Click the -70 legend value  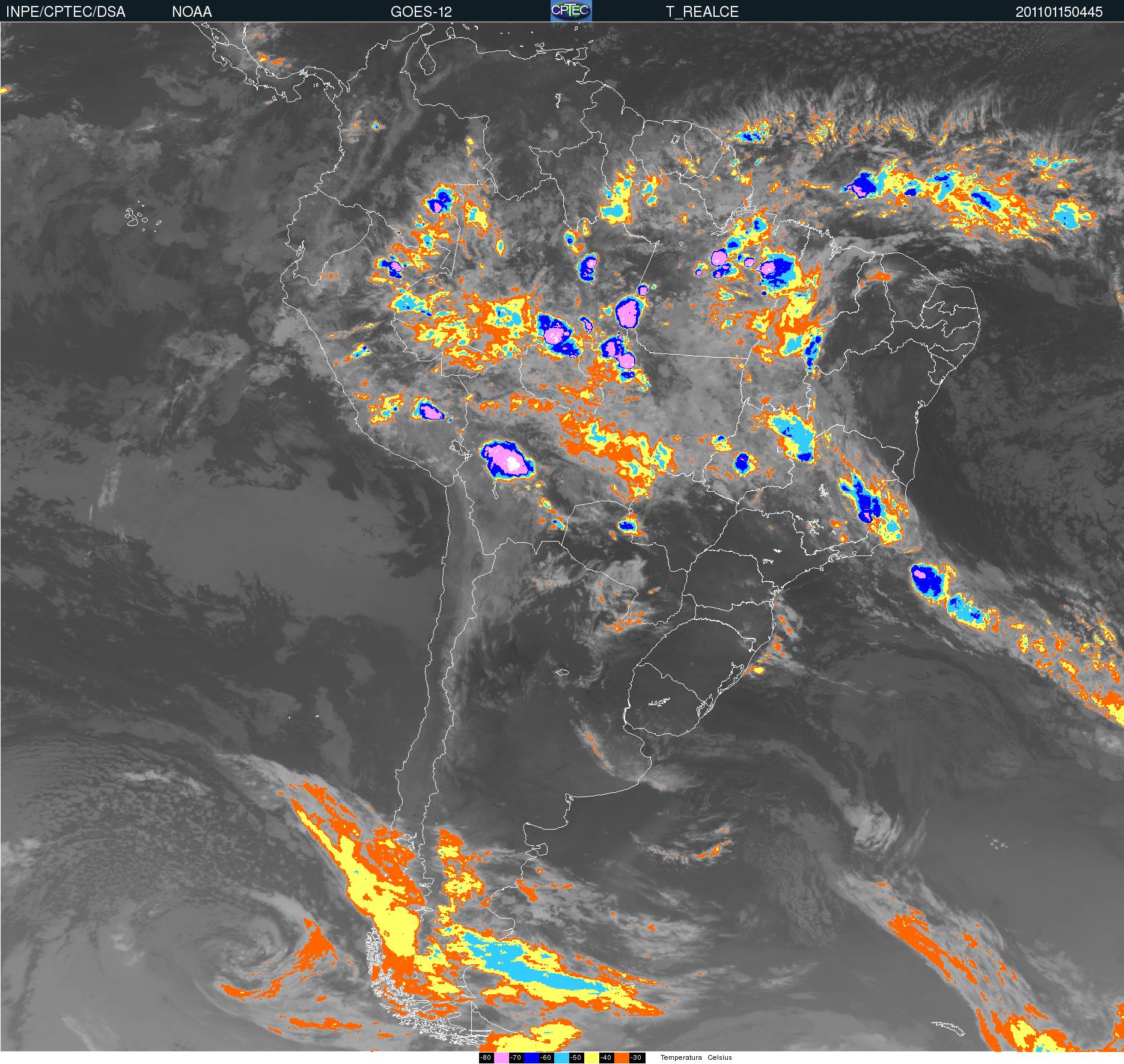click(x=516, y=1057)
